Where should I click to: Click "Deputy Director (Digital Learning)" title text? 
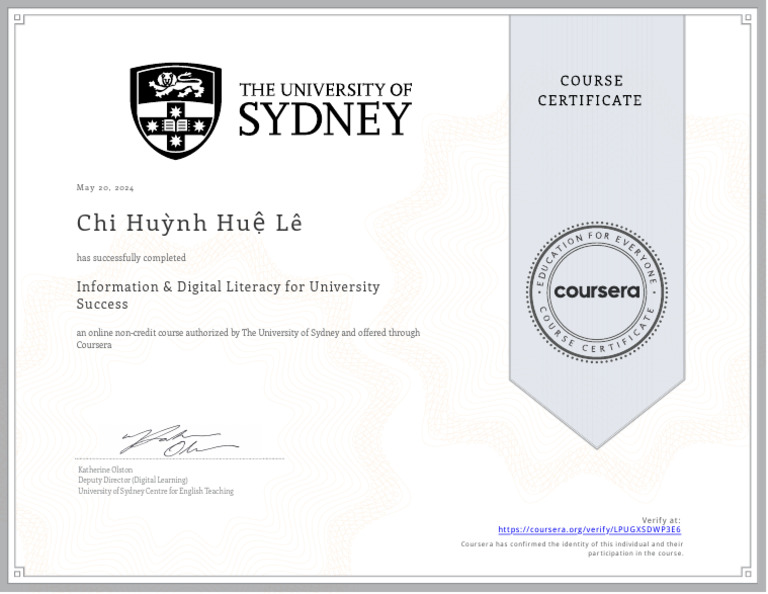pyautogui.click(x=133, y=480)
